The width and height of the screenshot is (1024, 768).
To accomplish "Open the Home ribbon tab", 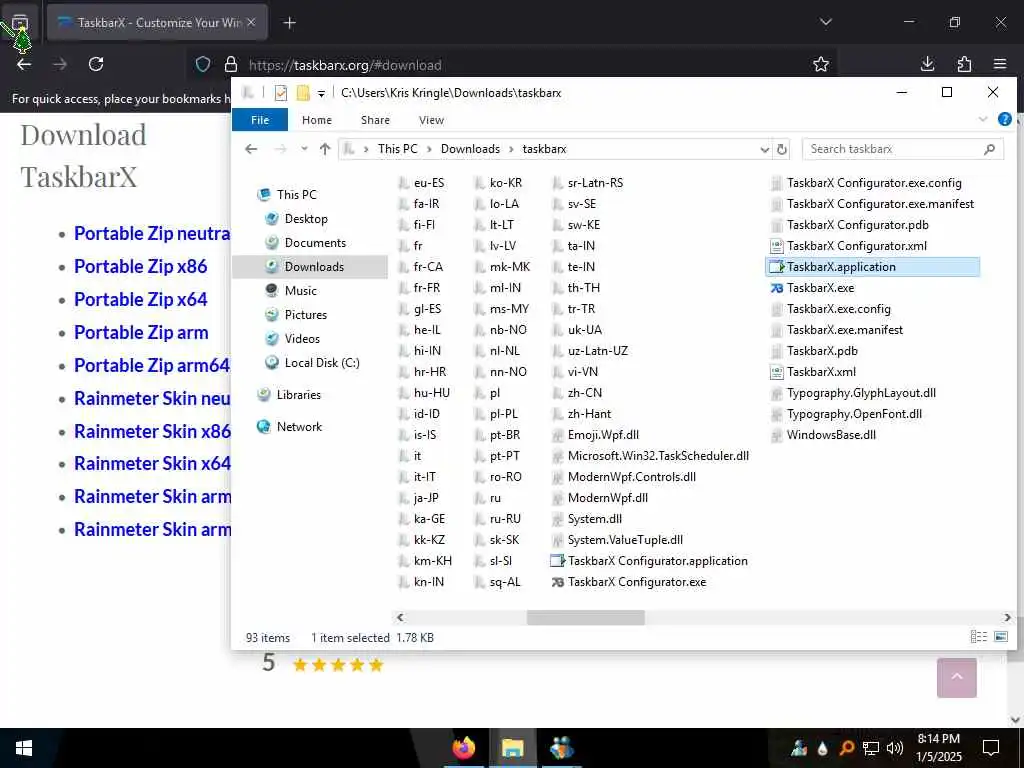I will [x=317, y=120].
